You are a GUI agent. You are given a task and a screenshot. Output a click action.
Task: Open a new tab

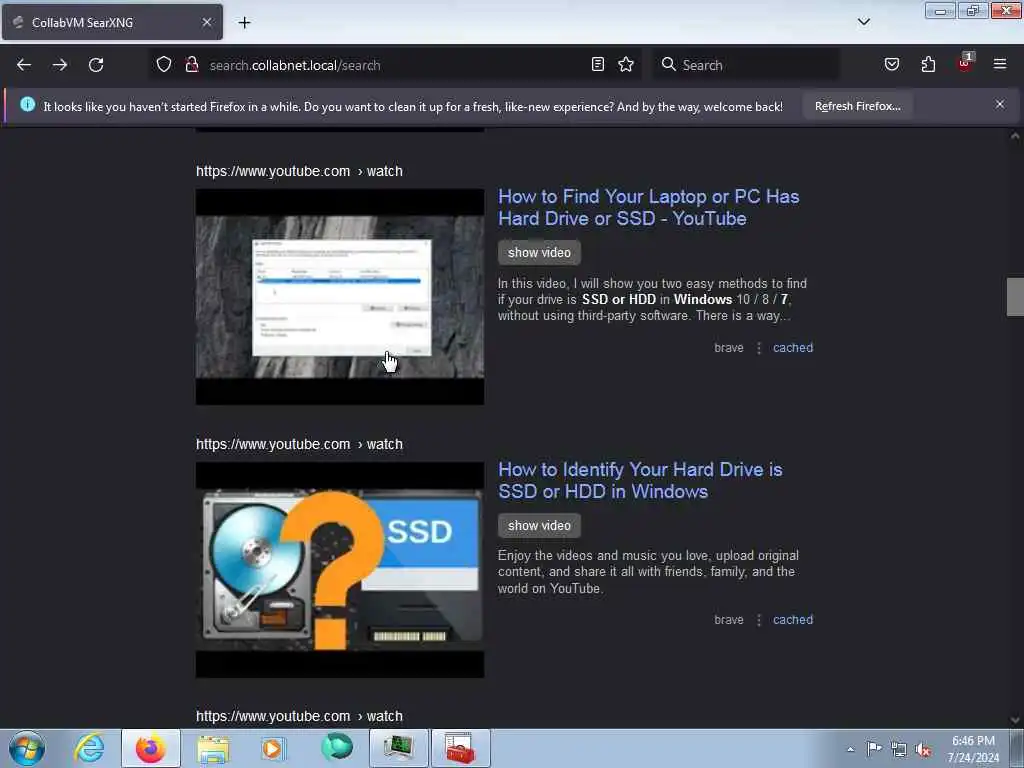(244, 23)
